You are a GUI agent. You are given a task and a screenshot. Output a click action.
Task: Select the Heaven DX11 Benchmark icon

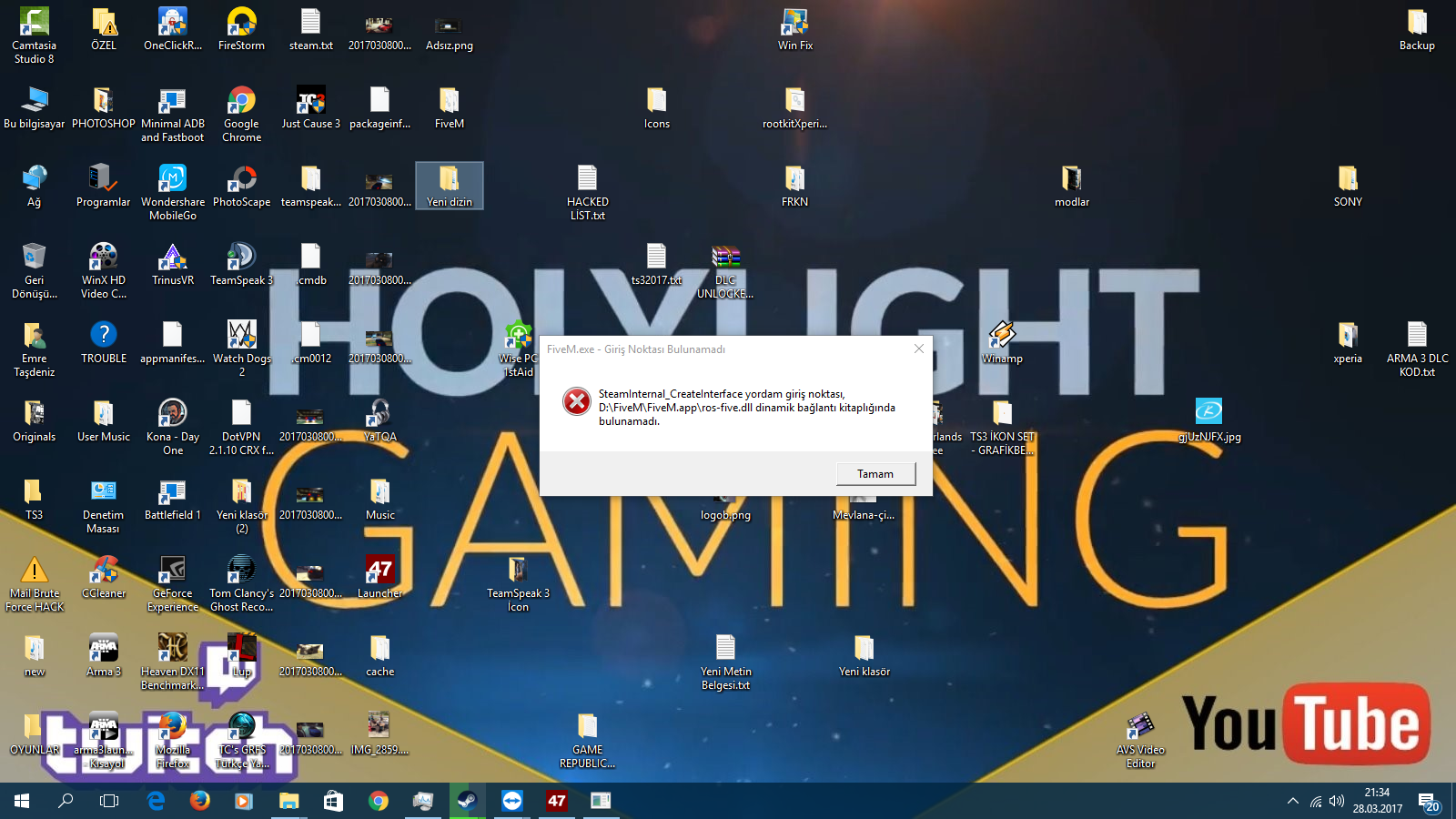click(x=173, y=662)
